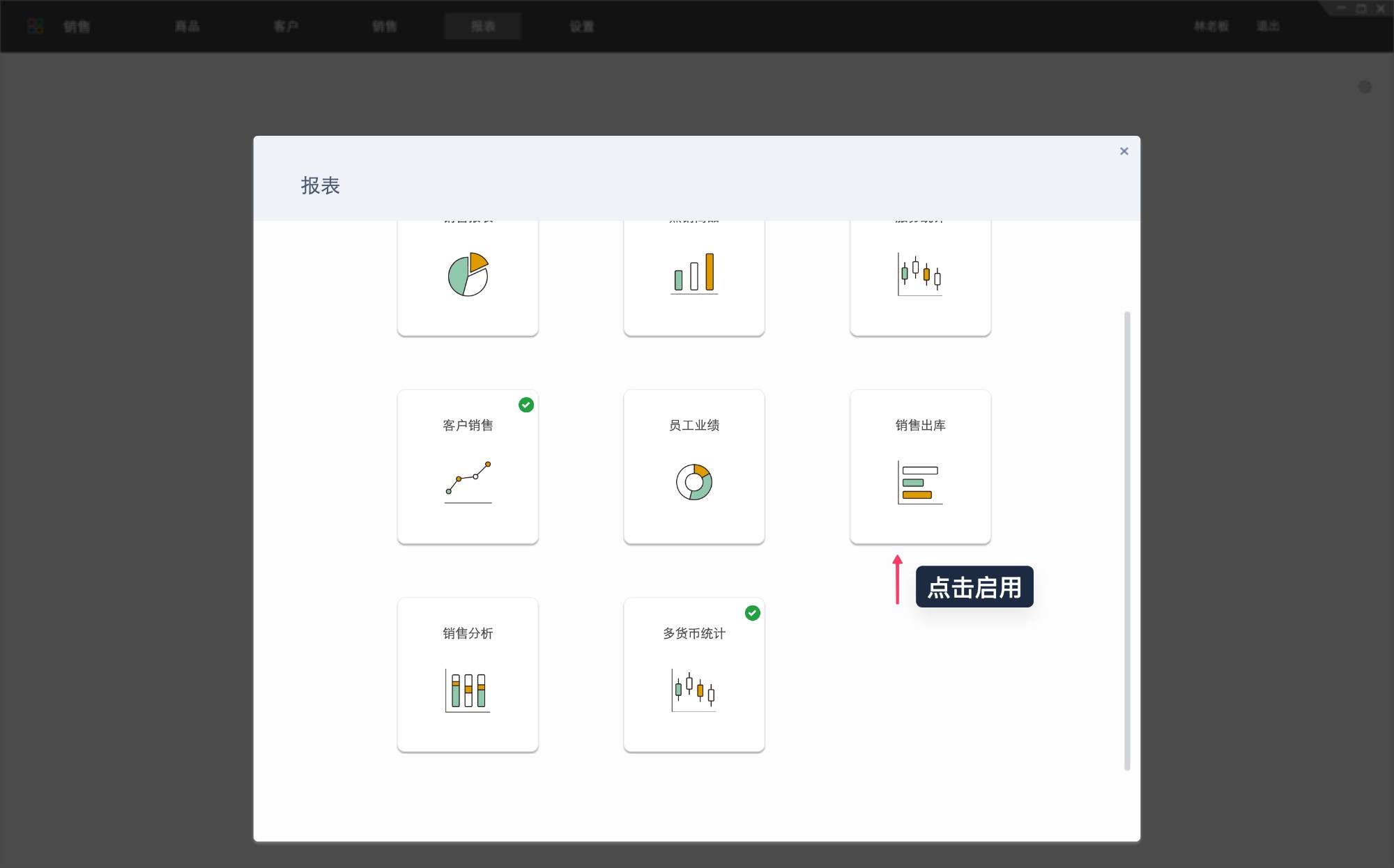Close the 报表 dialog
This screenshot has height=868, width=1394.
click(x=1124, y=151)
